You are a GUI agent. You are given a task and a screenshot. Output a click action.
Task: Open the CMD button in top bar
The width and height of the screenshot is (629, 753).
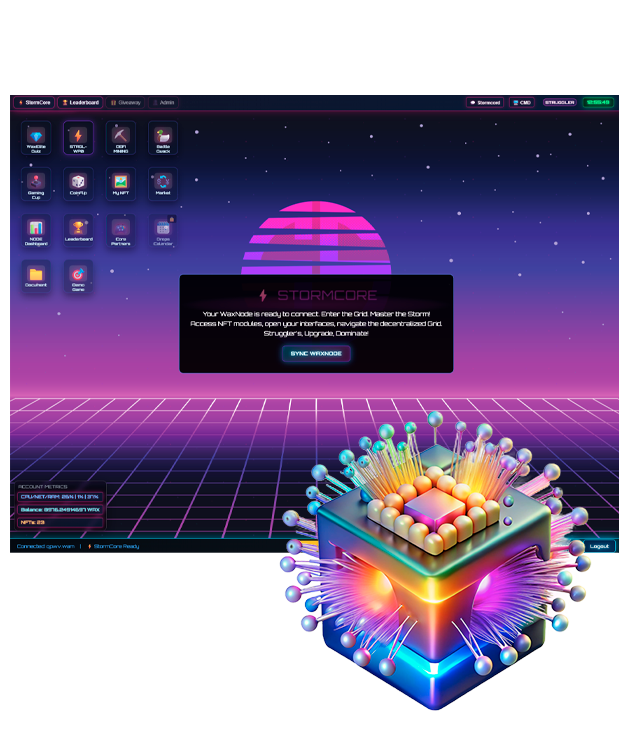point(521,102)
